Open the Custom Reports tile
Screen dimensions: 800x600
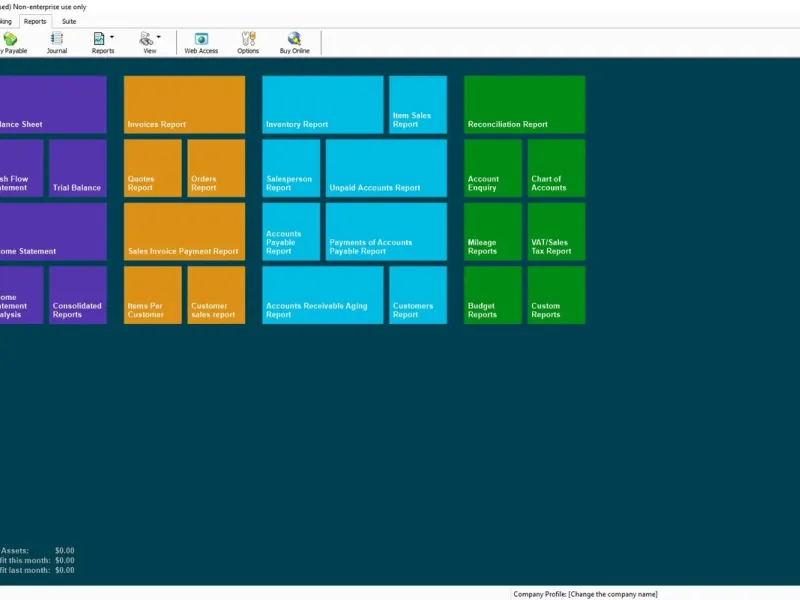coord(557,295)
